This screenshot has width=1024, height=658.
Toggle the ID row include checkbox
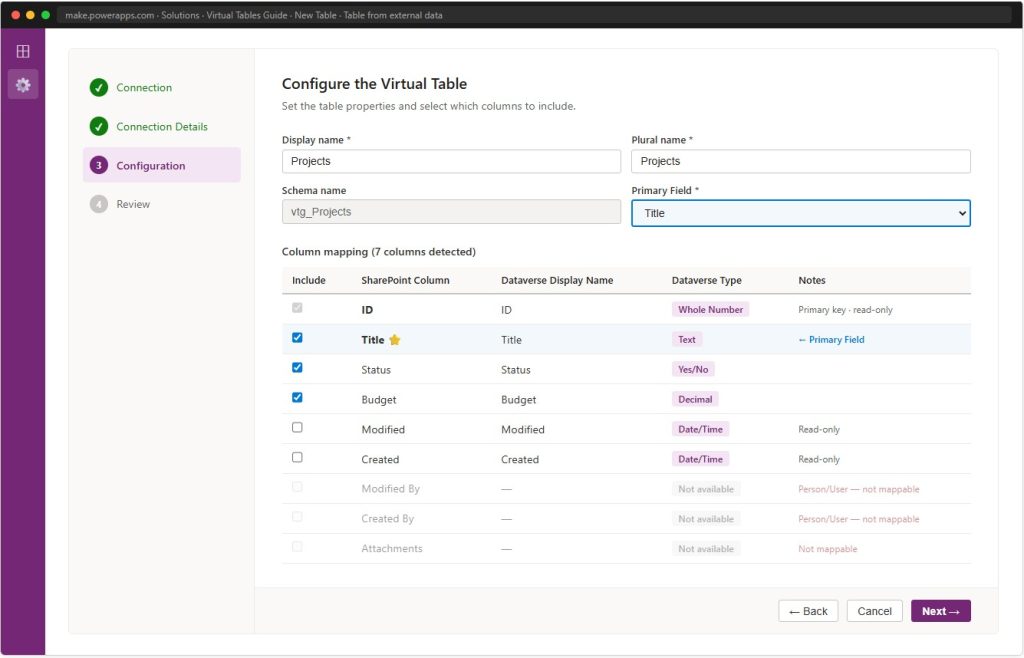click(x=297, y=307)
